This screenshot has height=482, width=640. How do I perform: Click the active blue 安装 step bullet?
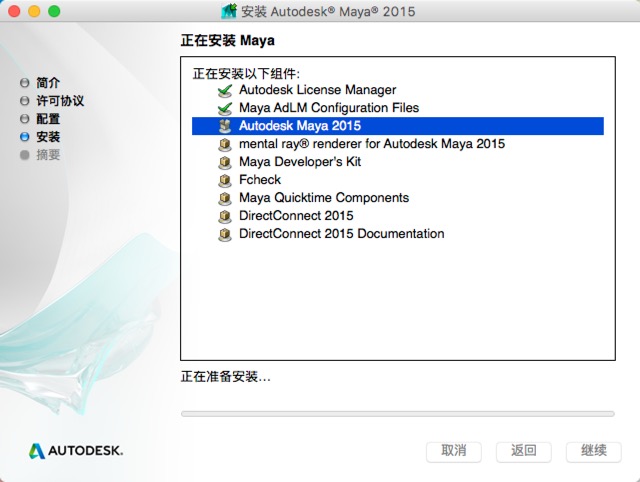[x=24, y=137]
